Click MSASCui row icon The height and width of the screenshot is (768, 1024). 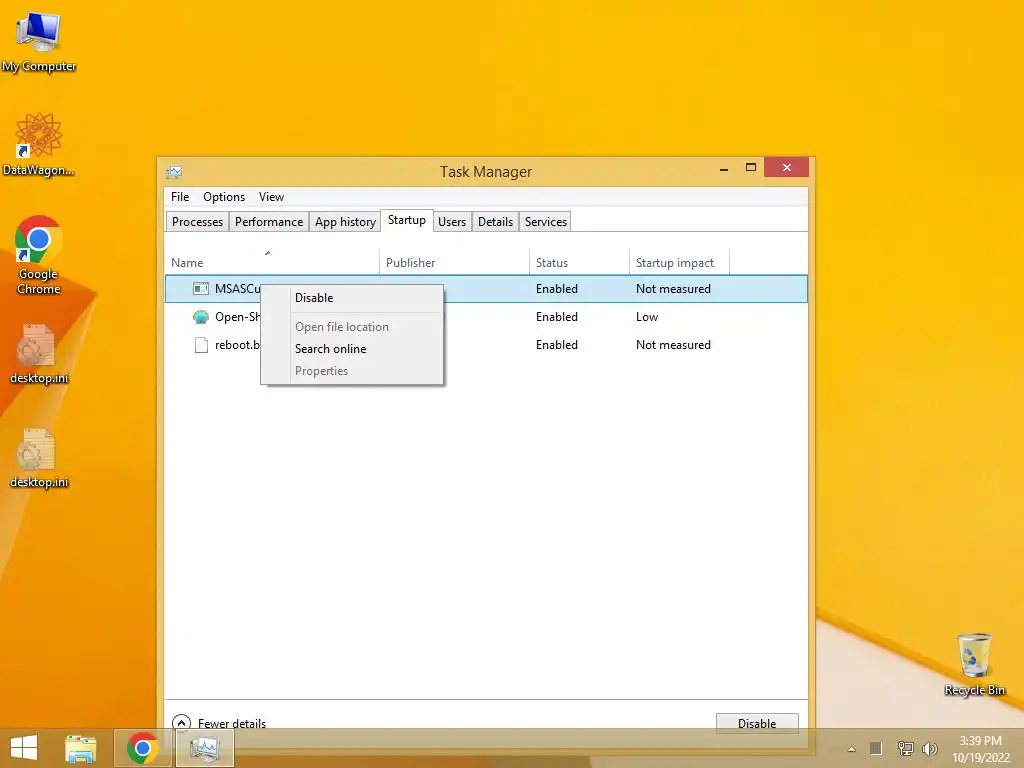pos(201,289)
